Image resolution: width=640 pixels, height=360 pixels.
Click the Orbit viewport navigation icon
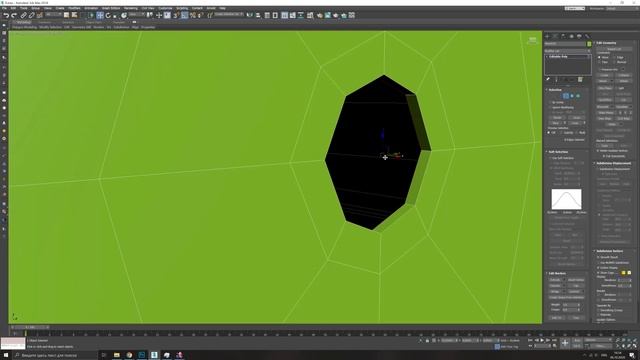(x=629, y=346)
